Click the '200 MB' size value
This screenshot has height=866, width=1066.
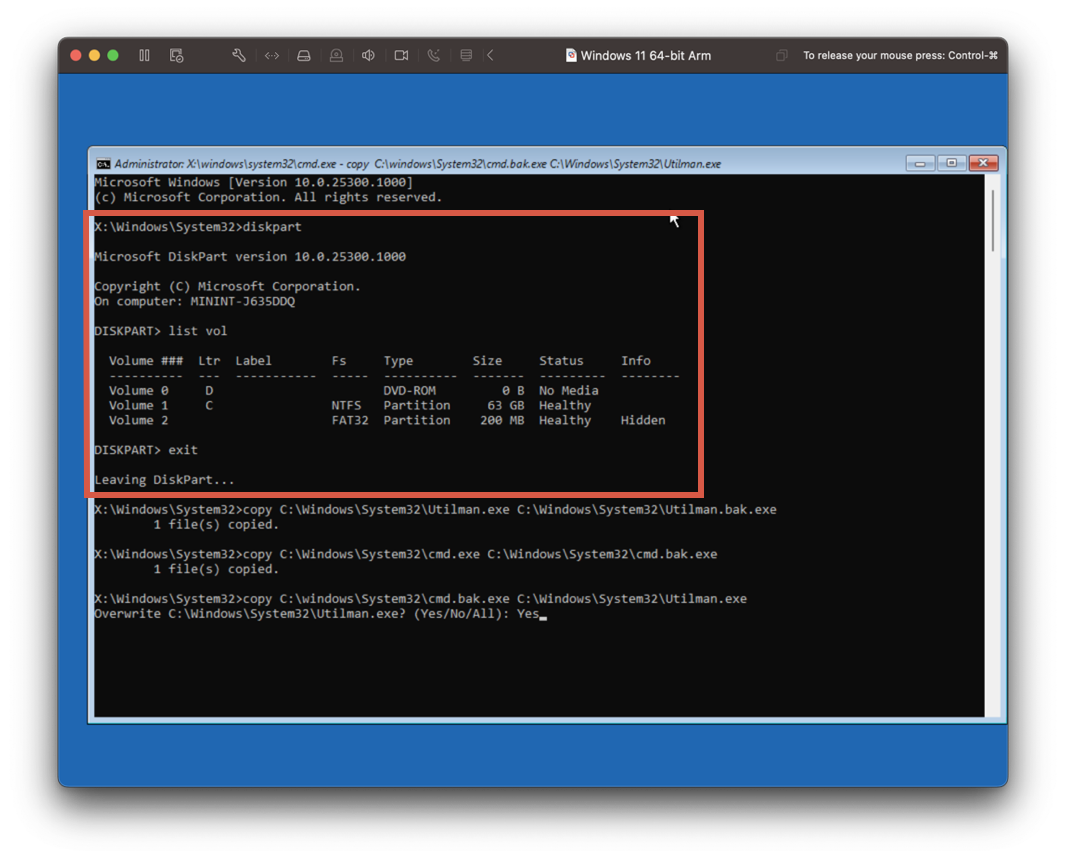pos(502,421)
